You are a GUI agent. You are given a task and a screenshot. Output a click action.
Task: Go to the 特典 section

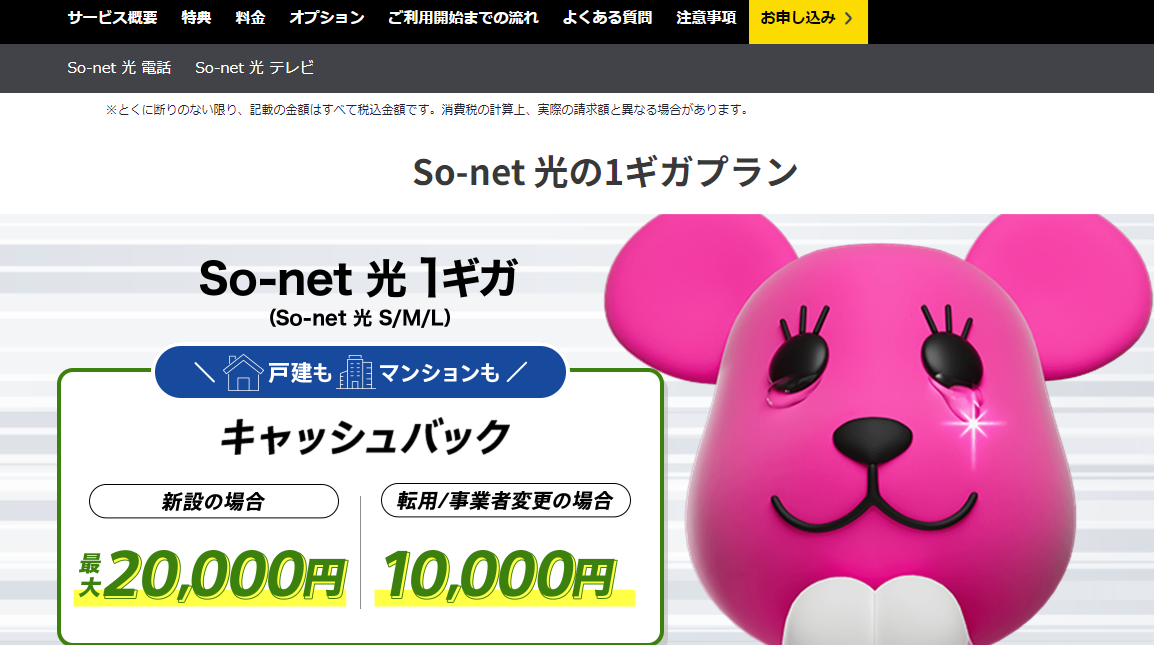click(x=197, y=18)
